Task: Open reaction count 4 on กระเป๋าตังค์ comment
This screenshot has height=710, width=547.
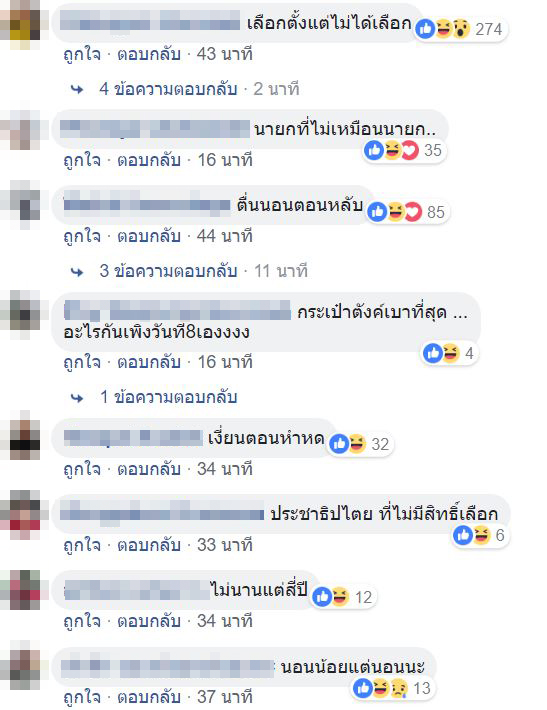Action: tap(469, 353)
